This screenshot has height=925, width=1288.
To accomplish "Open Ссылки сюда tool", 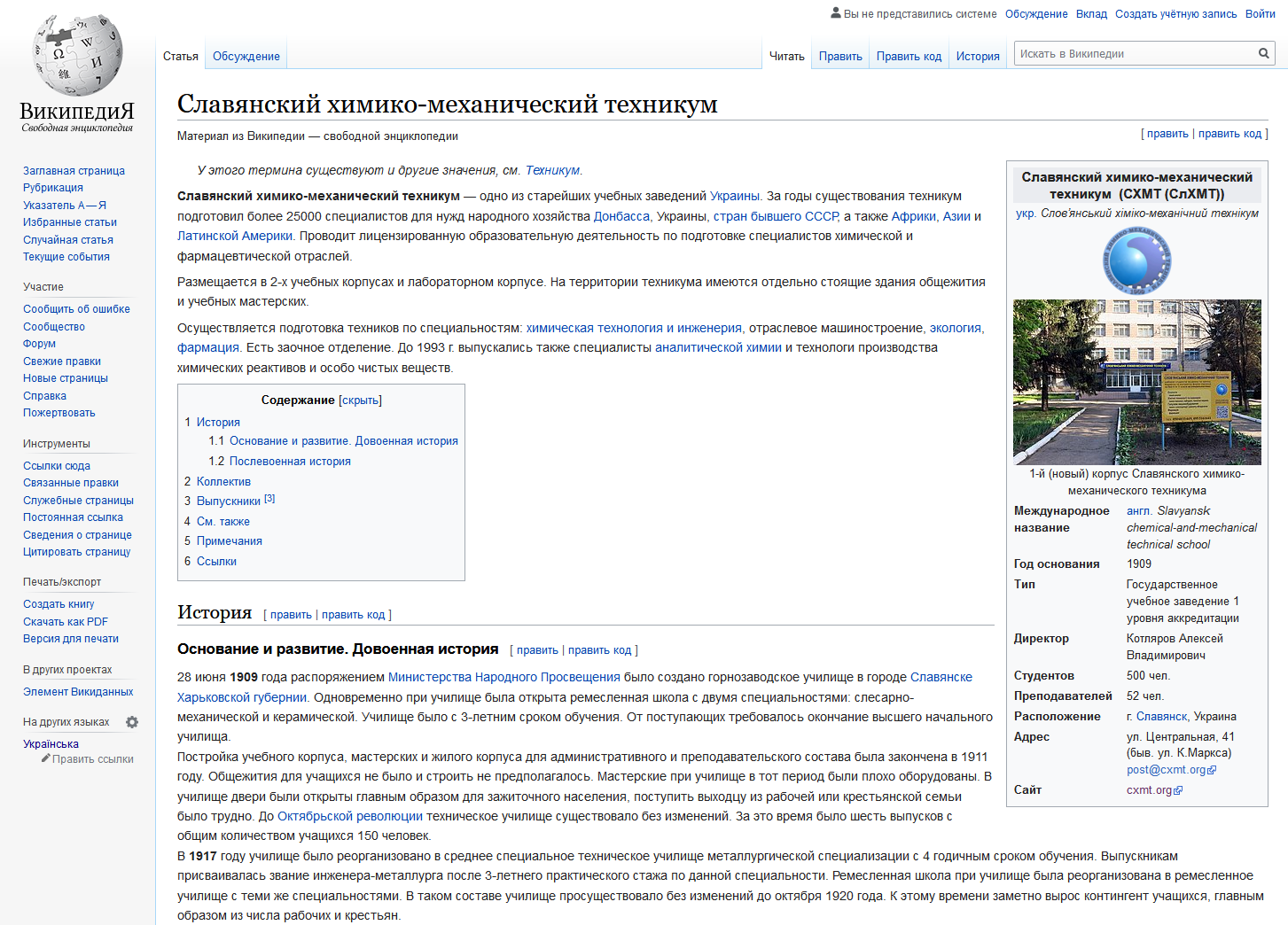I will 57,466.
